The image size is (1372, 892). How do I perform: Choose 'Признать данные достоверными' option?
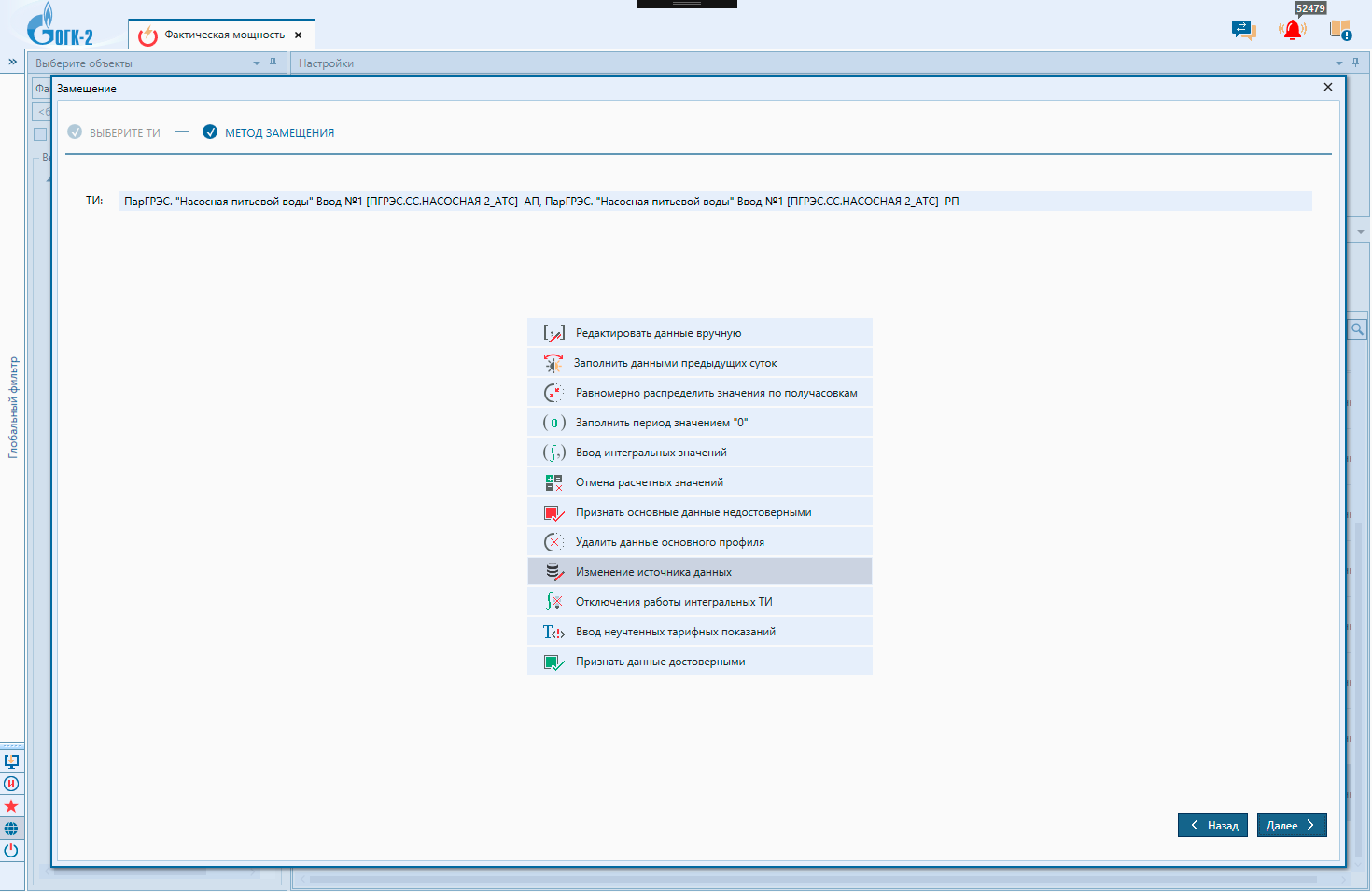[699, 662]
